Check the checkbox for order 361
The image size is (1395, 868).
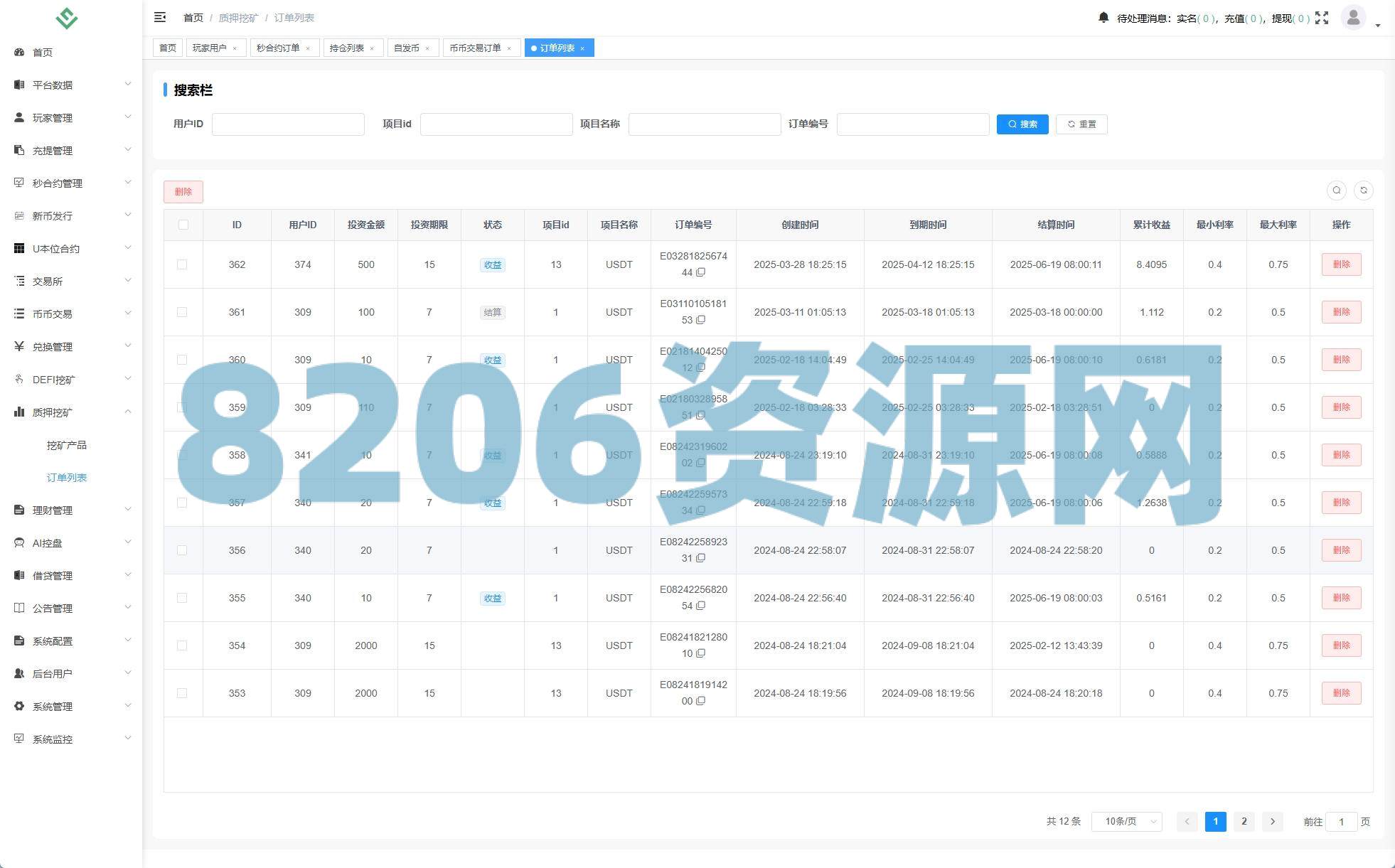coord(182,312)
